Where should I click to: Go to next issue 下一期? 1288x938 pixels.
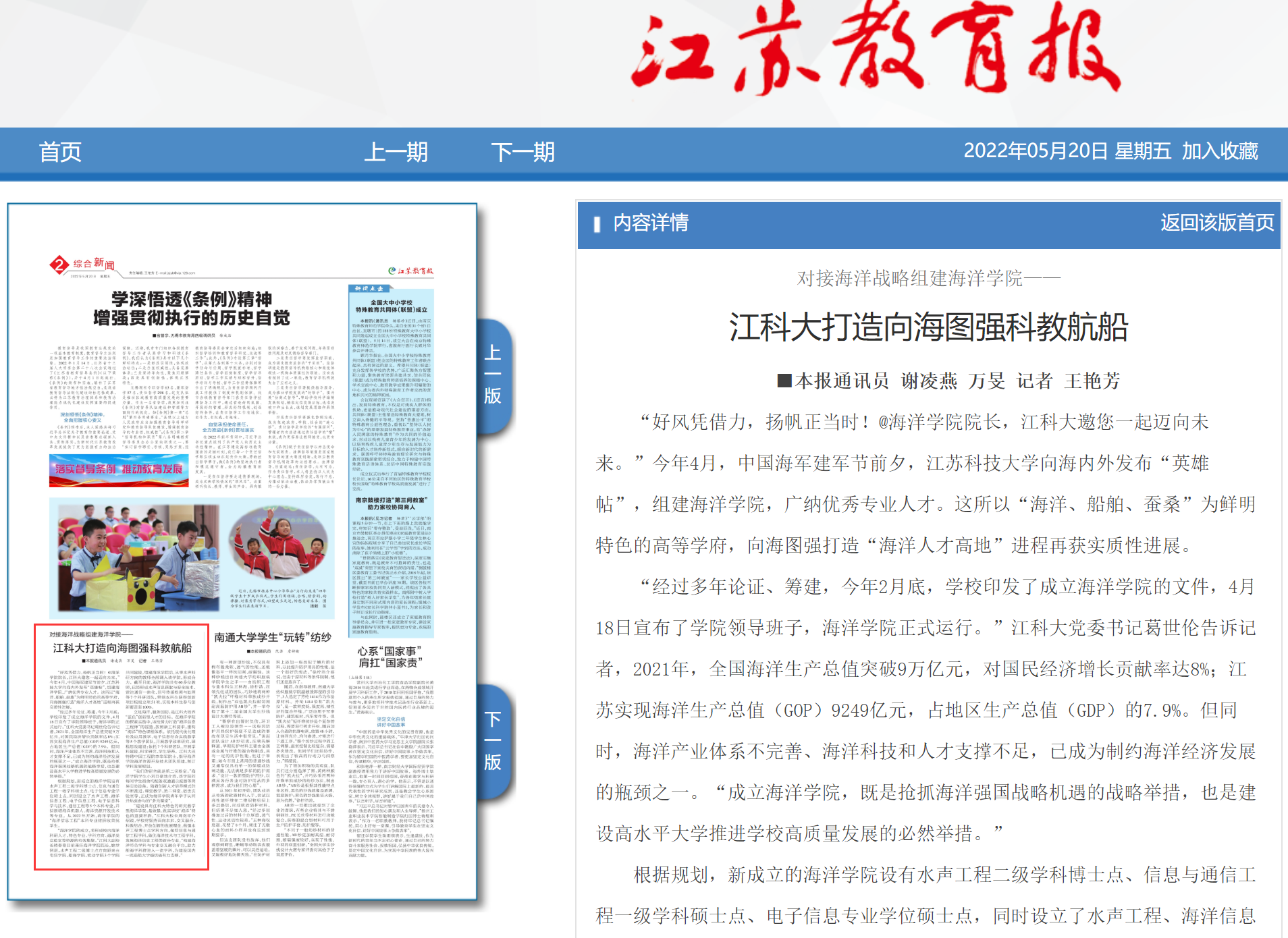click(x=522, y=152)
